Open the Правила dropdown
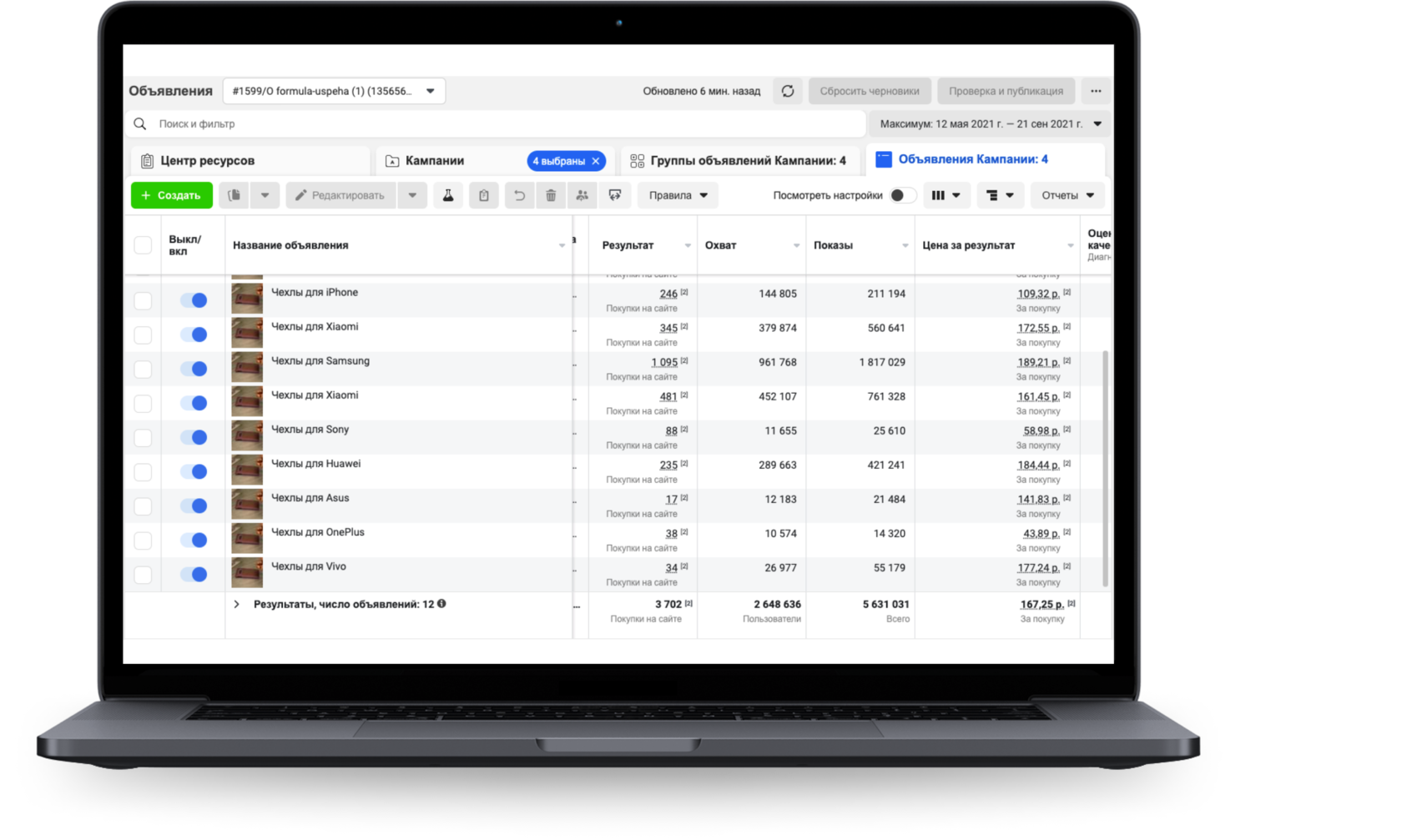The height and width of the screenshot is (840, 1402). [x=678, y=195]
